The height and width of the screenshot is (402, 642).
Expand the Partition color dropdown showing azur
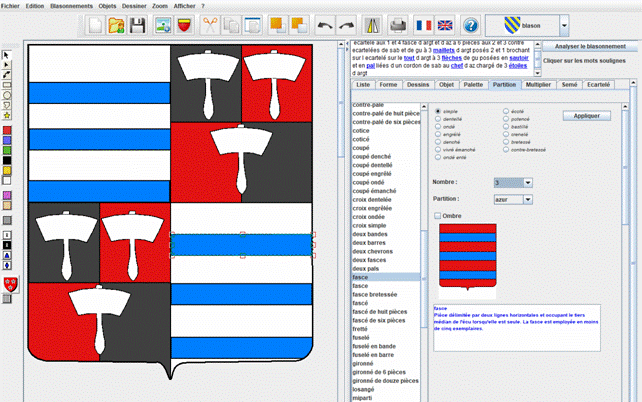[x=528, y=200]
